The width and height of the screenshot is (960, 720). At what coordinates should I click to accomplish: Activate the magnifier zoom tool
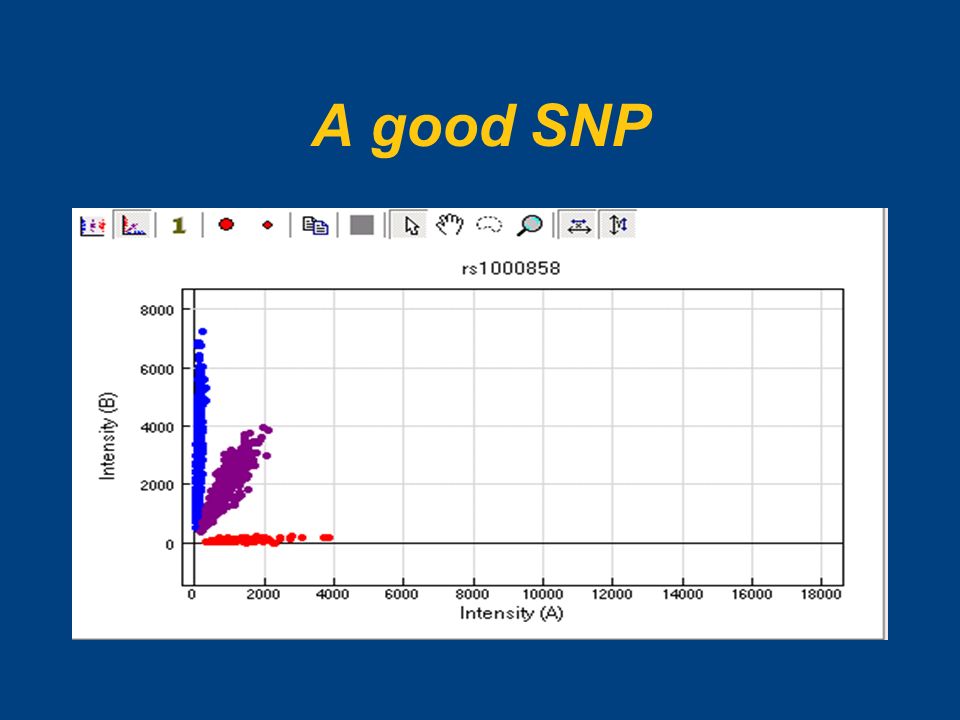[x=530, y=225]
